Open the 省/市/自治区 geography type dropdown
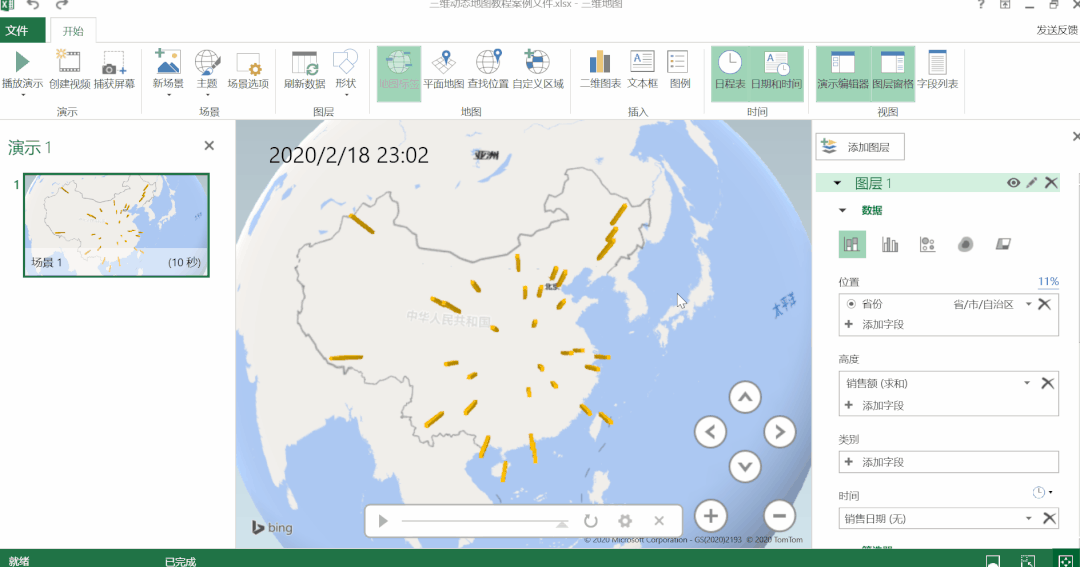Viewport: 1080px width, 567px height. (x=1028, y=304)
